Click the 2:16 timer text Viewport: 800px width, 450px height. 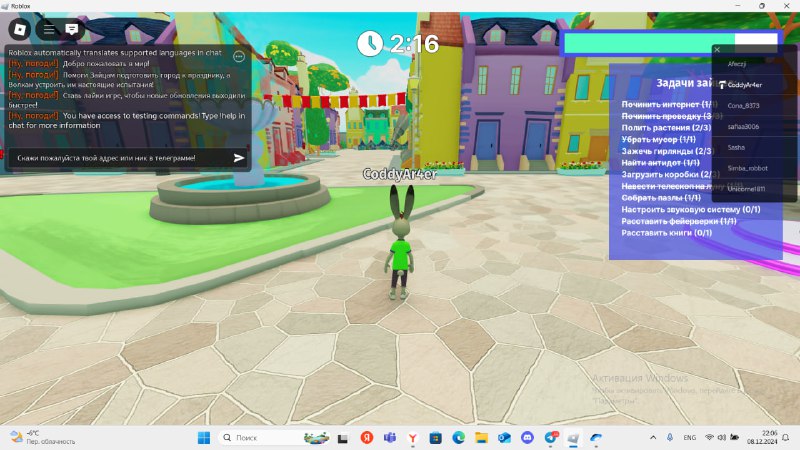click(x=414, y=44)
